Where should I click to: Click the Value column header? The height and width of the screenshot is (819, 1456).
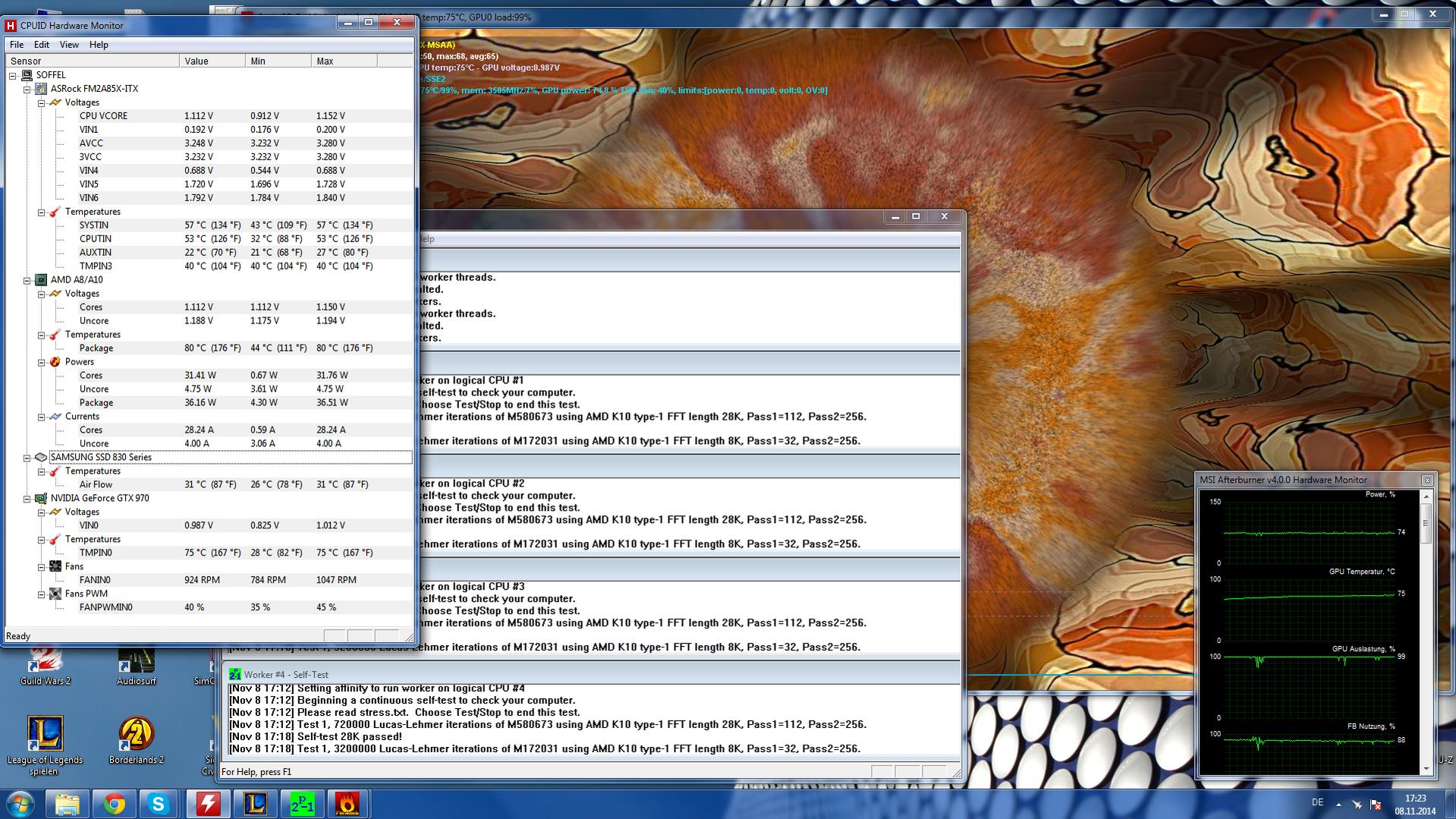point(212,61)
